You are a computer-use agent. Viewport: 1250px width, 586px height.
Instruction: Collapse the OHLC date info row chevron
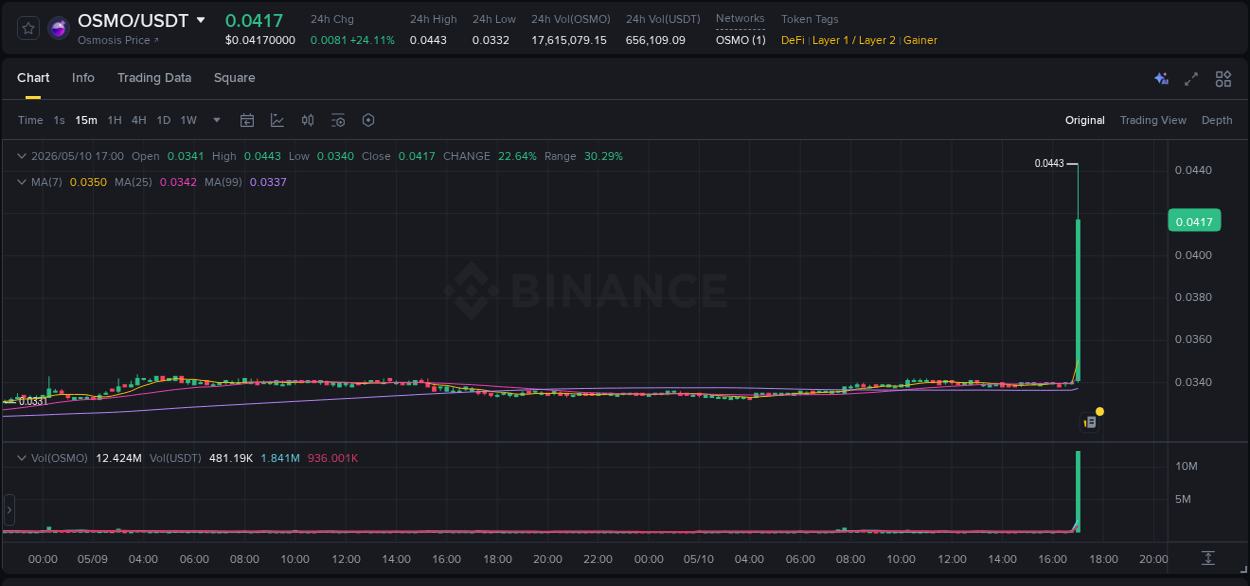point(22,156)
